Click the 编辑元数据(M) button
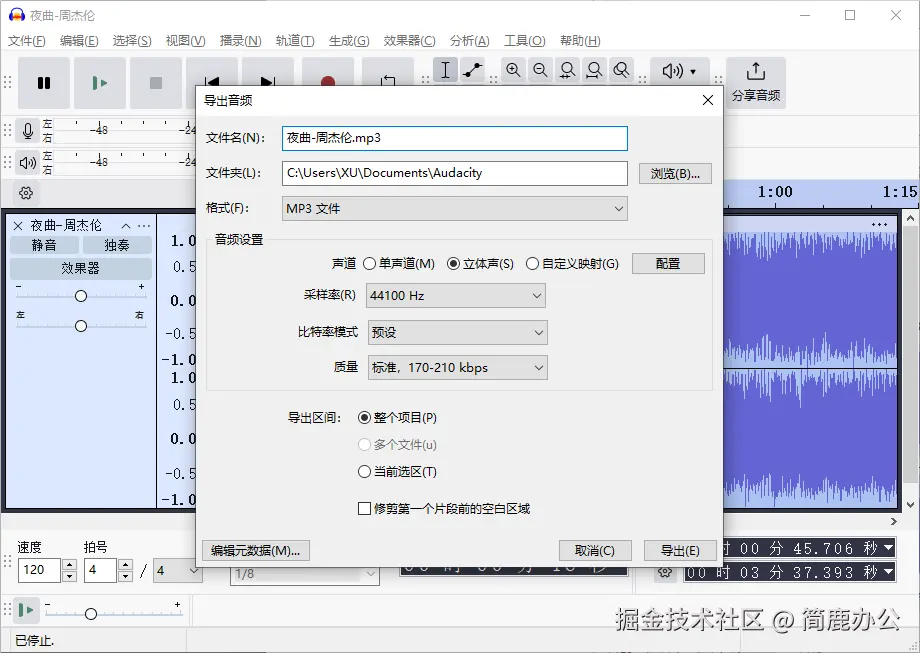Screen dimensions: 920x653 click(257, 550)
